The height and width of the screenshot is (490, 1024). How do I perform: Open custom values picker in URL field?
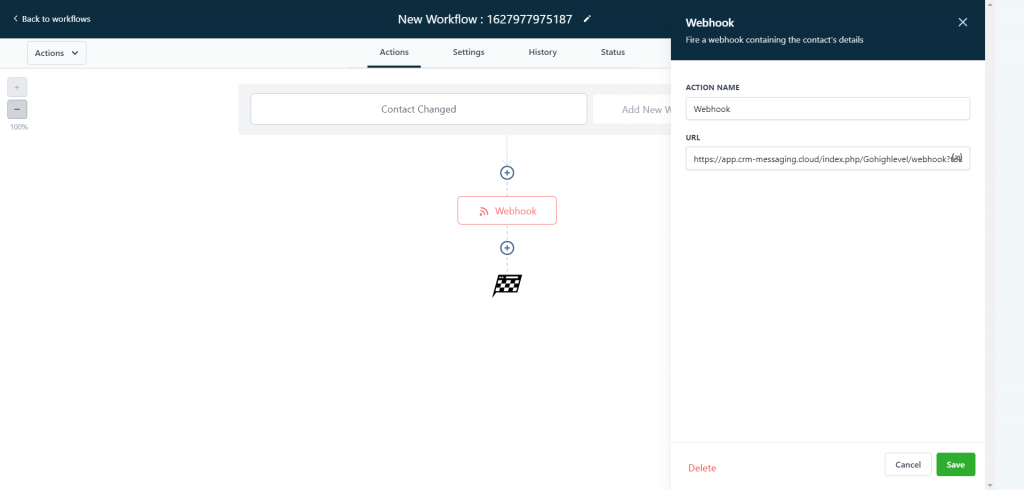pyautogui.click(x=957, y=157)
